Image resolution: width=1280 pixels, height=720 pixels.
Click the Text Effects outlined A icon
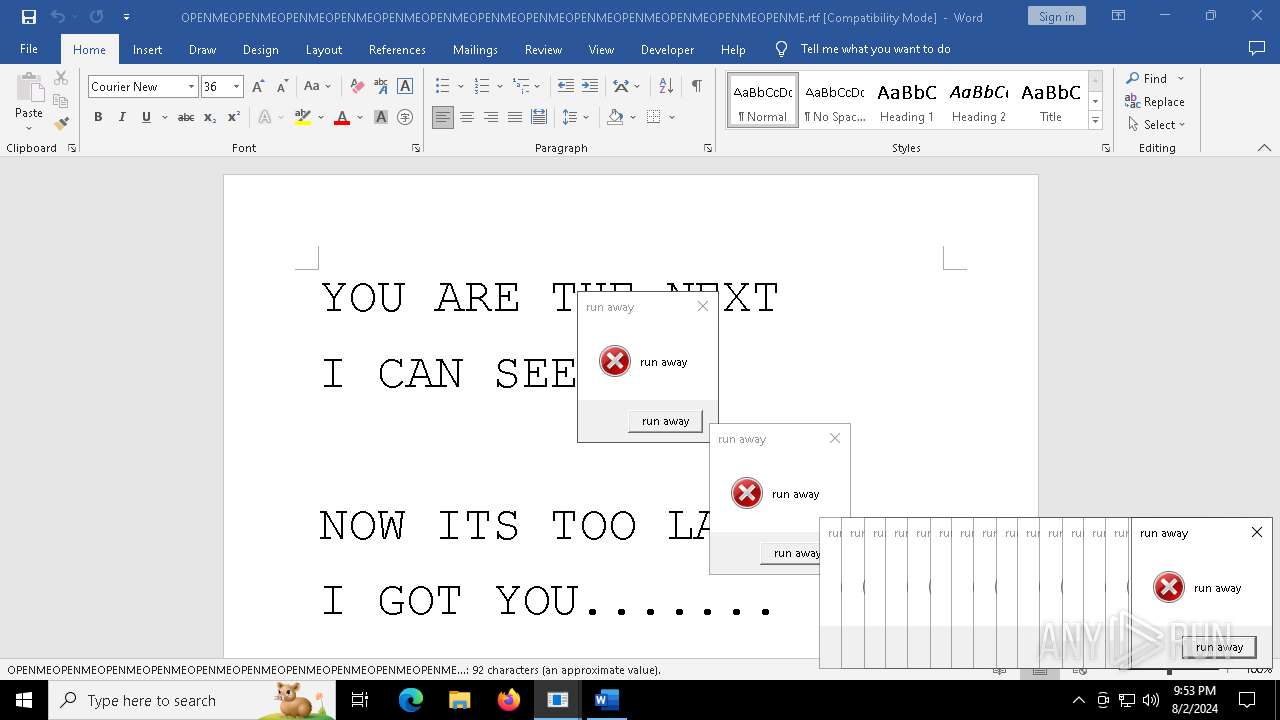(x=265, y=117)
